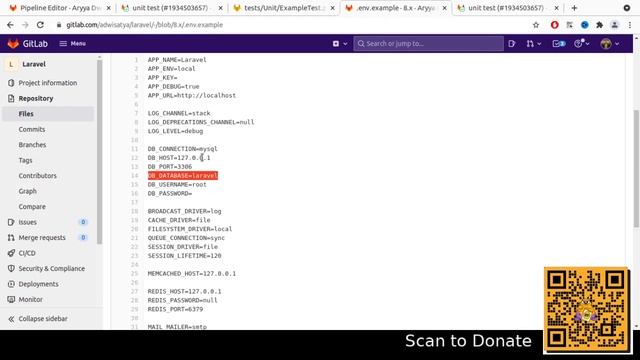640x360 pixels.
Task: Click the Issues sidebar icon
Action: [11, 222]
